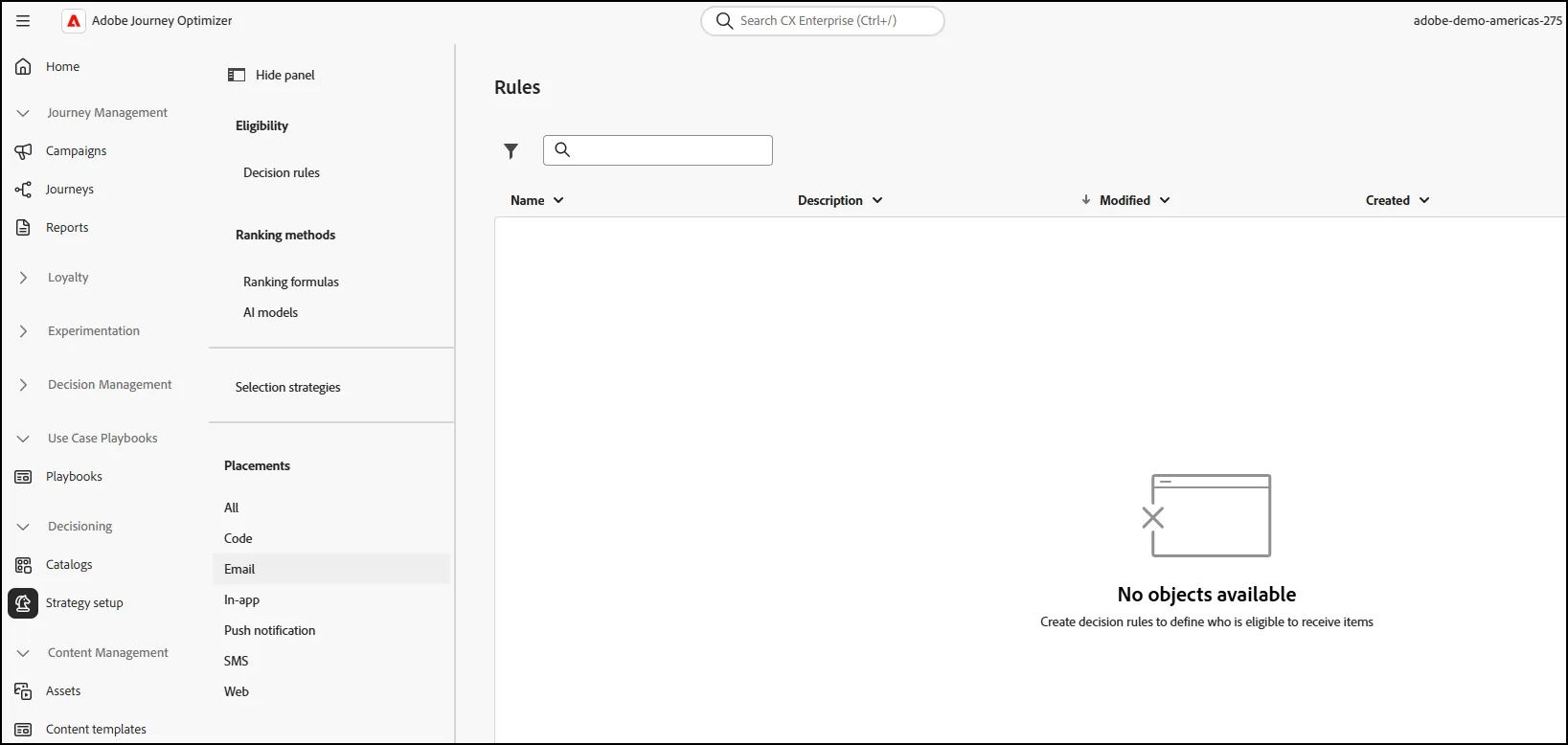Viewport: 1568px width, 745px height.
Task: Open AI models
Action: 270,312
